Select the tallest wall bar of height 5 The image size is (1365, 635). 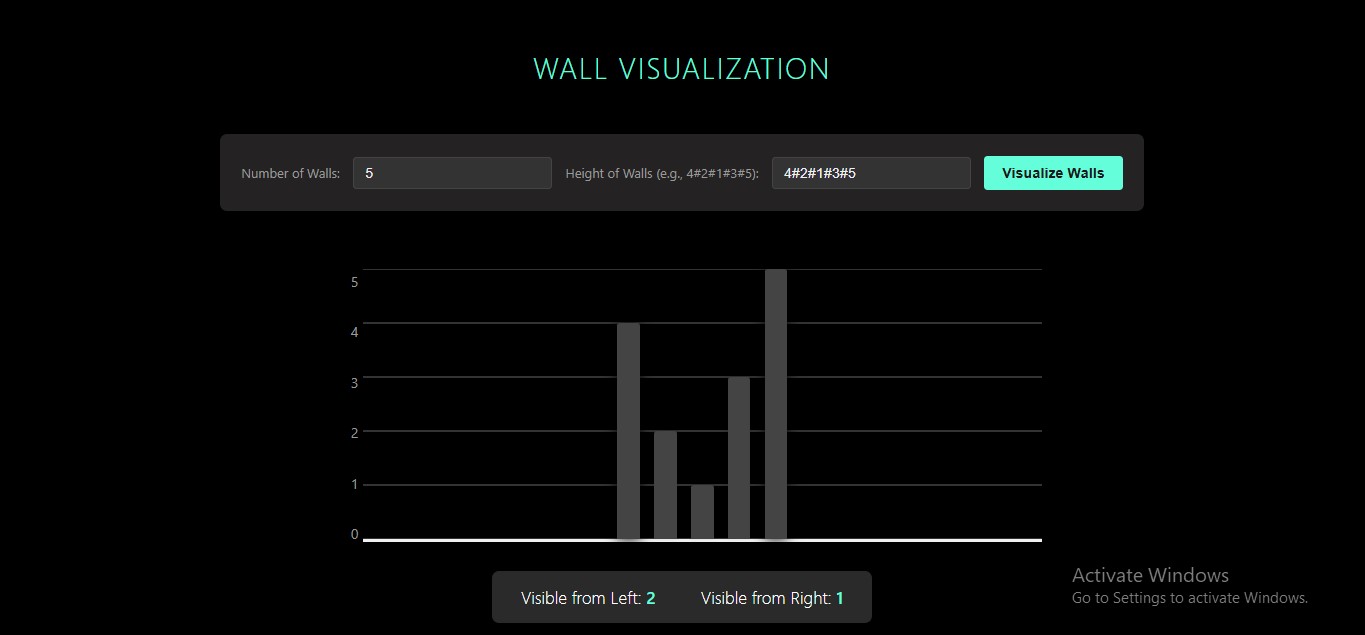pyautogui.click(x=775, y=400)
